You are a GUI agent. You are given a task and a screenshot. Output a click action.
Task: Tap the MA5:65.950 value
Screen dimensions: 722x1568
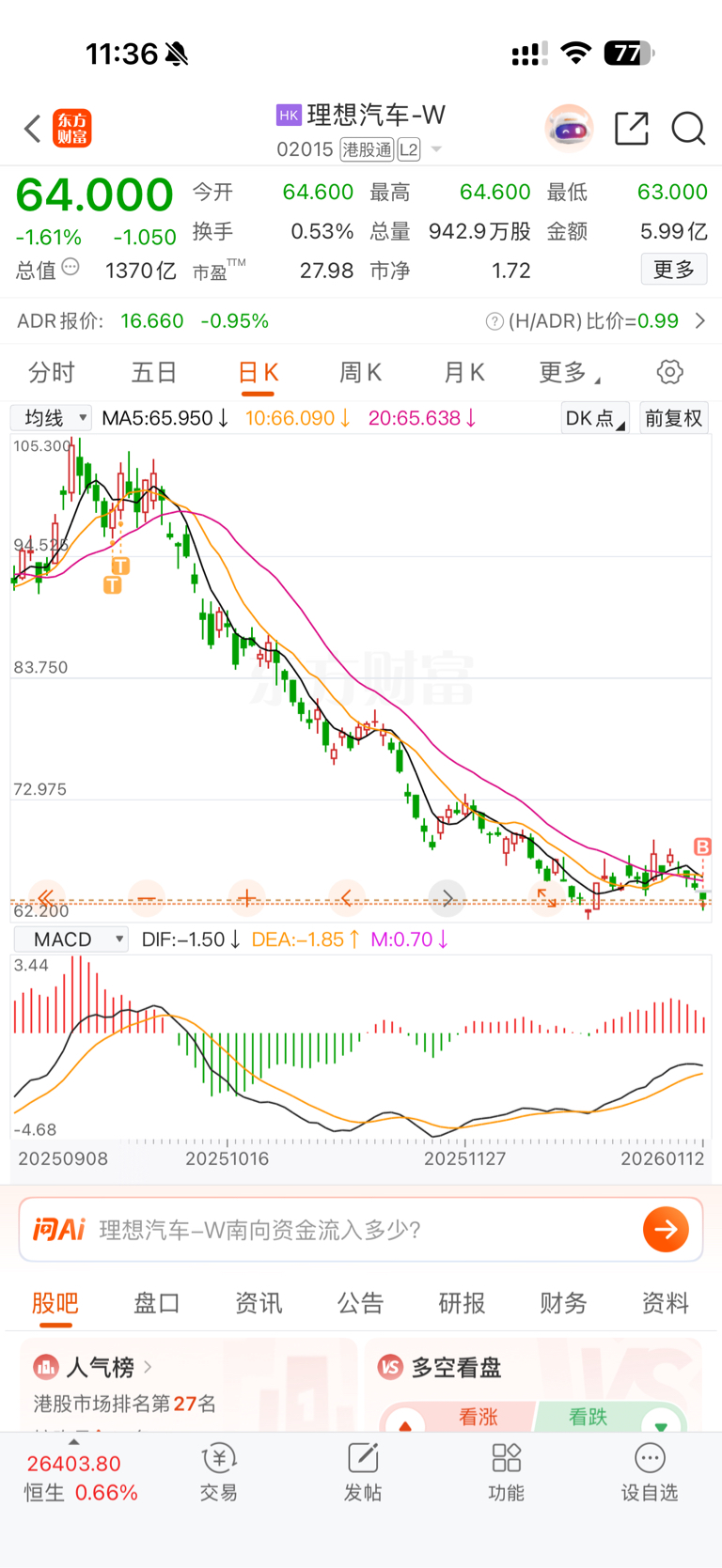[x=165, y=418]
